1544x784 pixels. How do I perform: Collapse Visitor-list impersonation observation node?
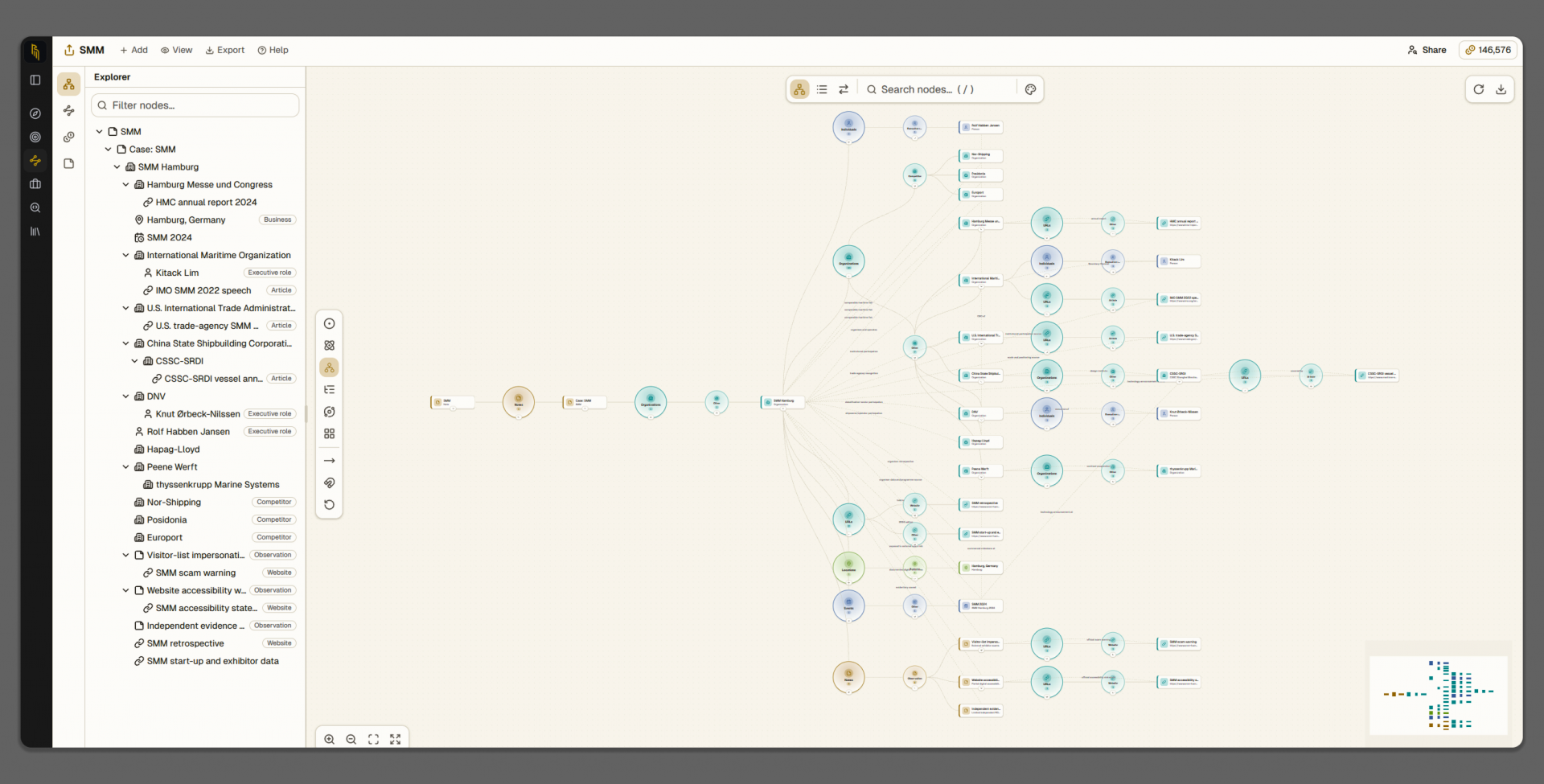click(126, 556)
